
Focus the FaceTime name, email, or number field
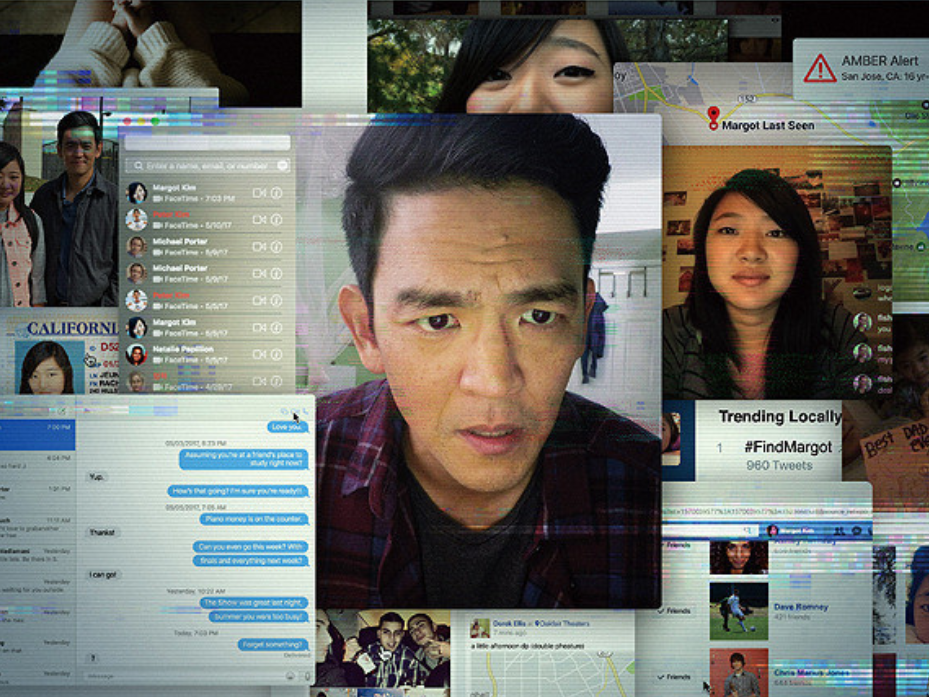[x=207, y=166]
